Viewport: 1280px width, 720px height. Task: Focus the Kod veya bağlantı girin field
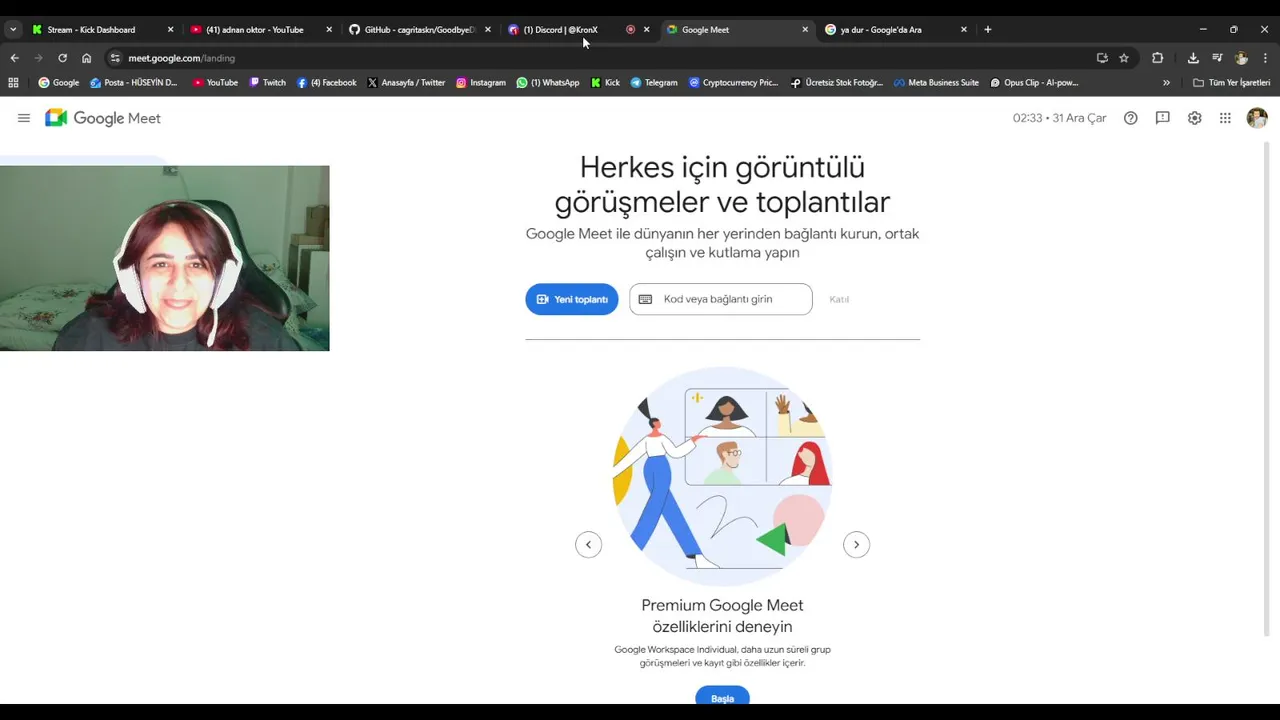click(721, 299)
